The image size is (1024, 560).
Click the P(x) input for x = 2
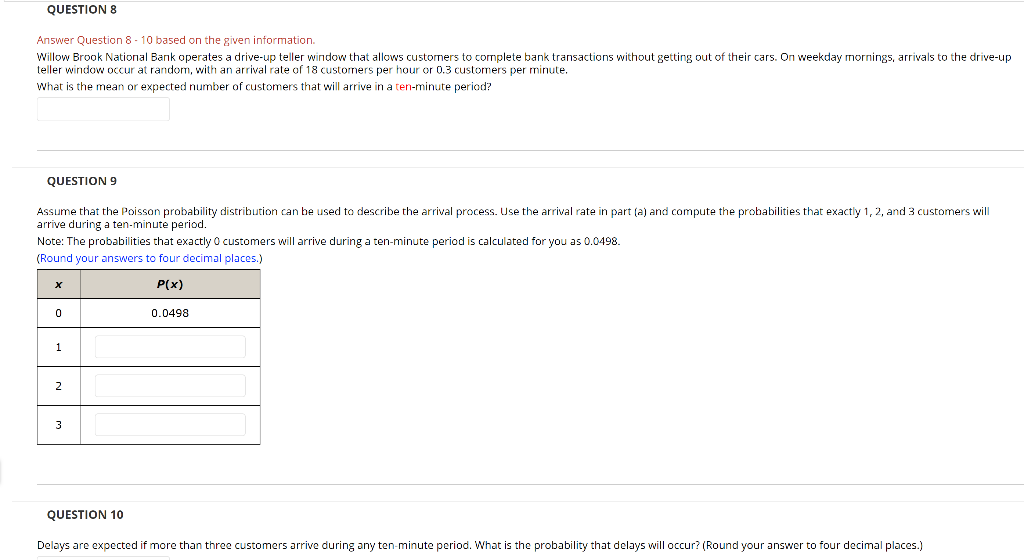click(x=170, y=386)
